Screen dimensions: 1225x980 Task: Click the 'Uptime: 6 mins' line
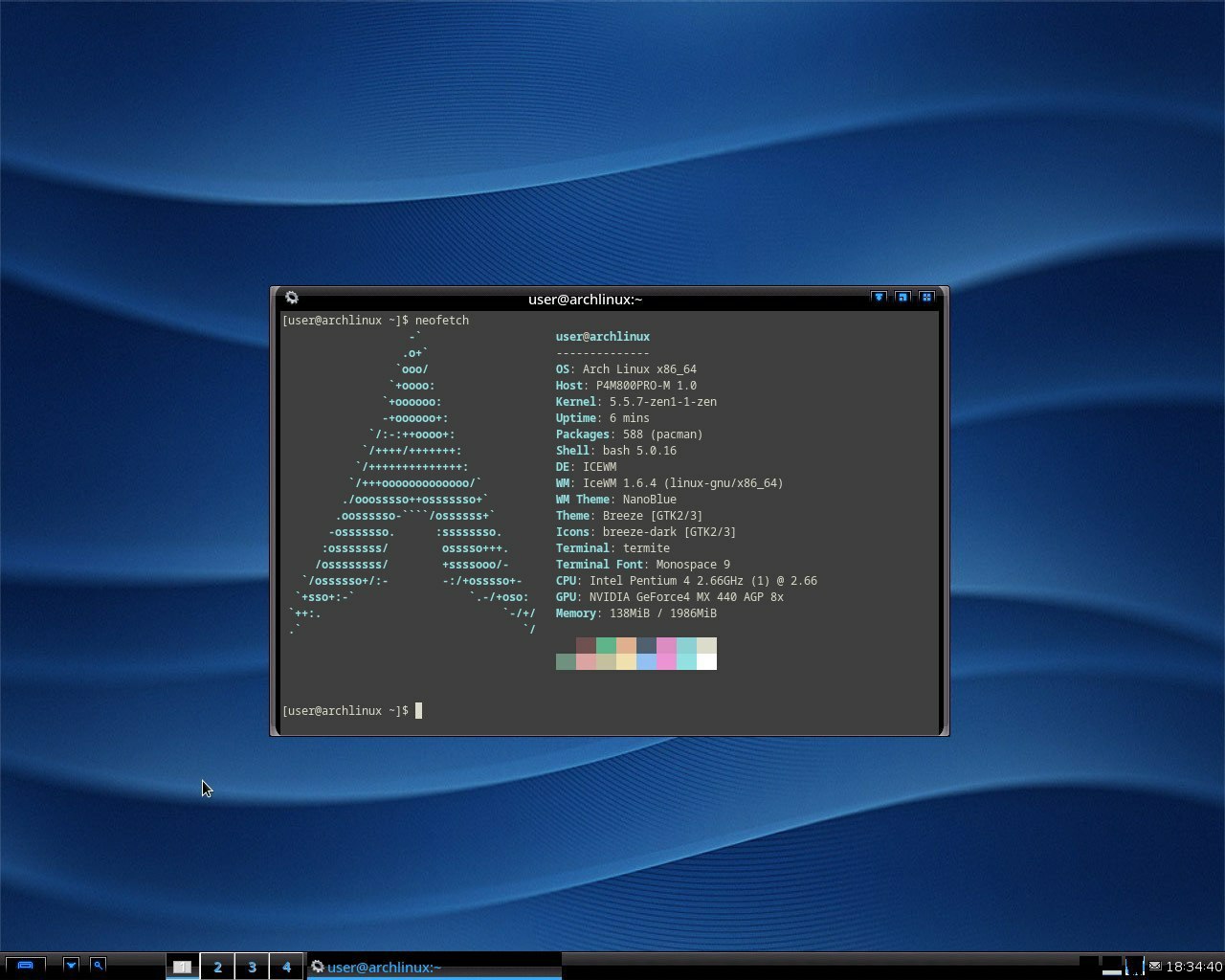pos(603,418)
